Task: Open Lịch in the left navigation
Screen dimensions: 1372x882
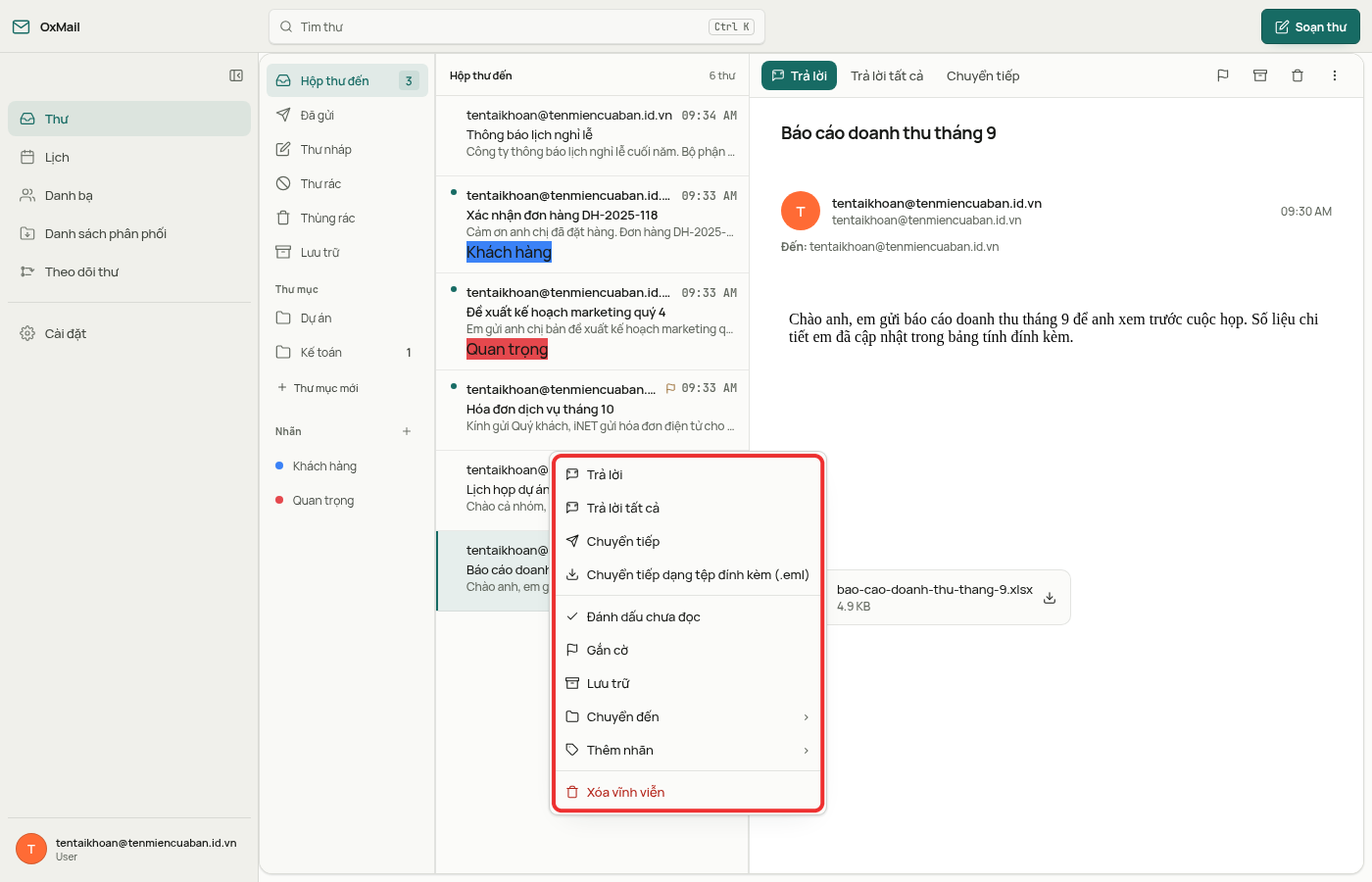Action: tap(129, 157)
